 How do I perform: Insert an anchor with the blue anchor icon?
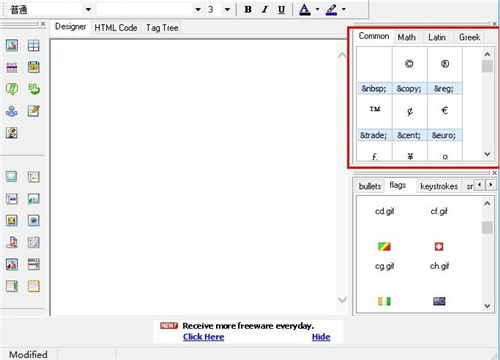[12, 111]
